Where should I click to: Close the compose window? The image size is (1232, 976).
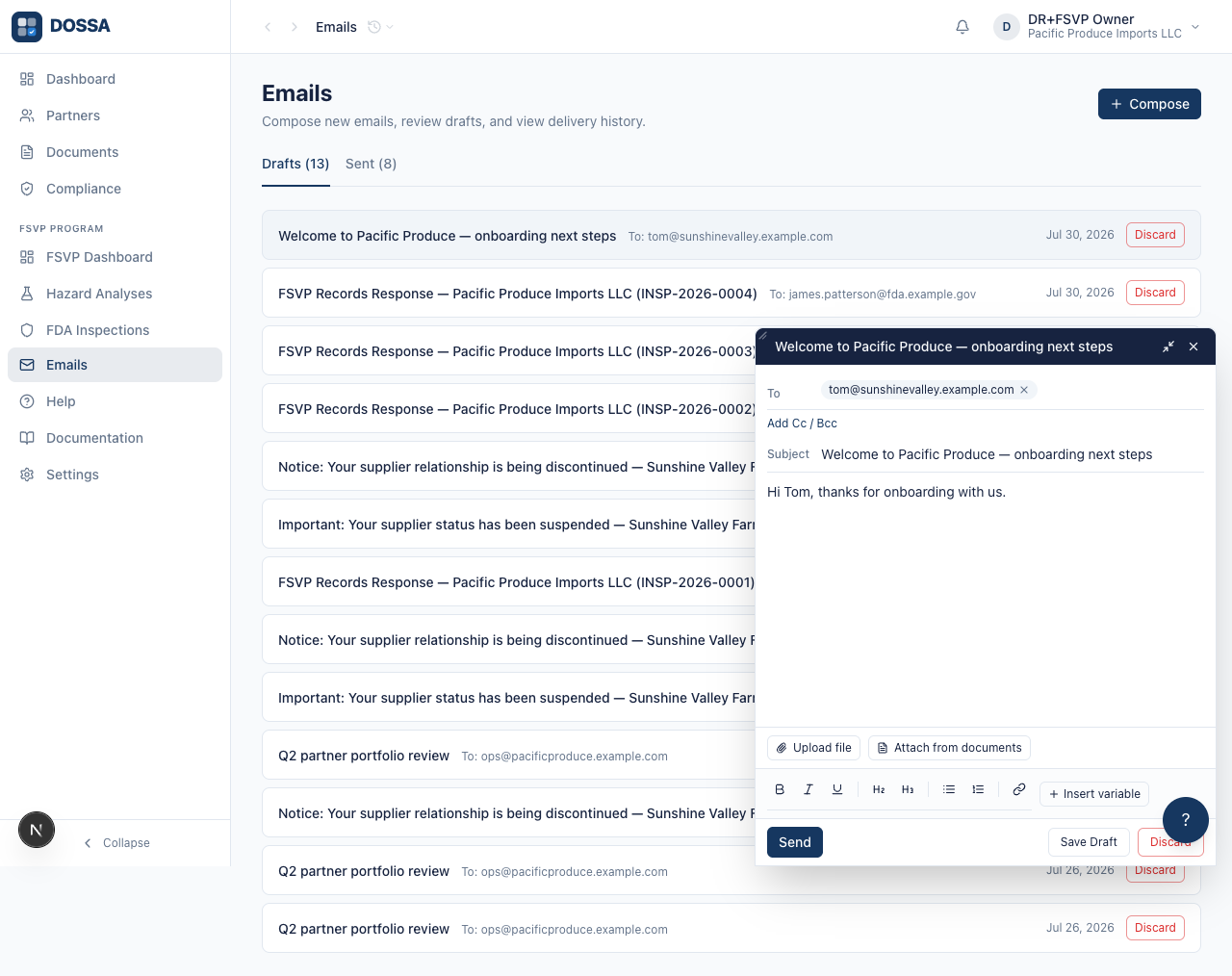1193,347
